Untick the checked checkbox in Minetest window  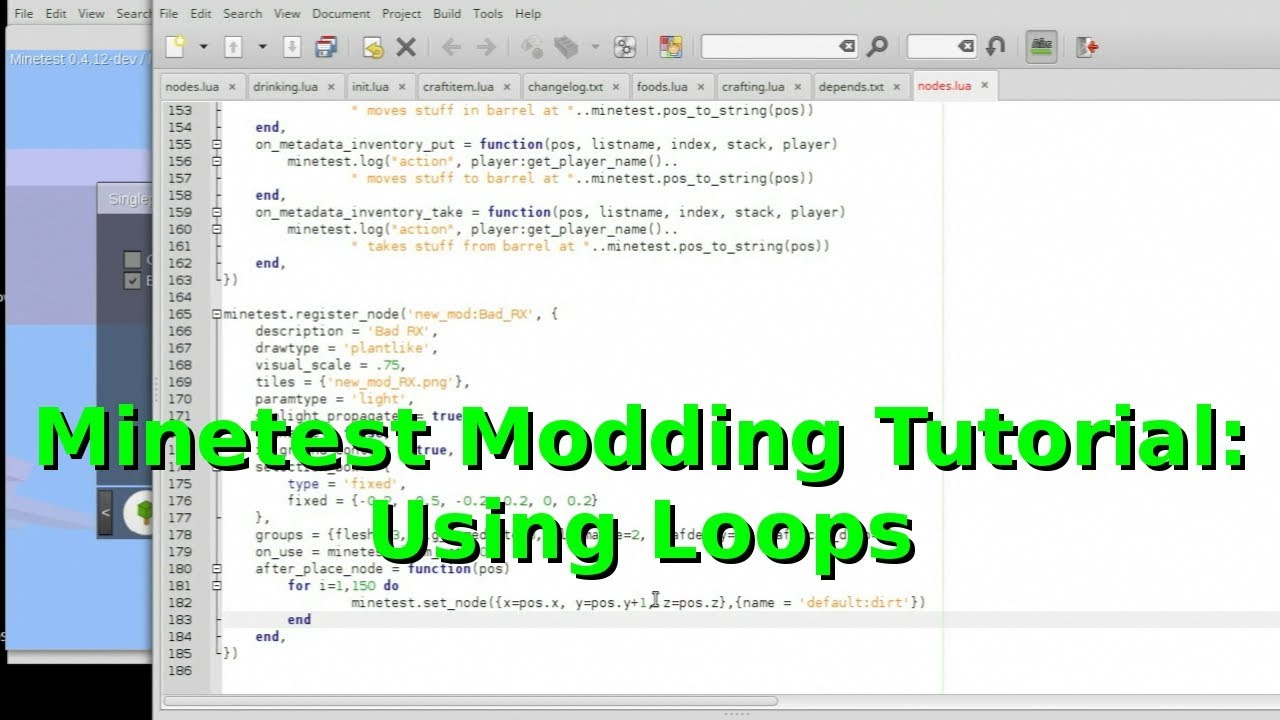[132, 281]
